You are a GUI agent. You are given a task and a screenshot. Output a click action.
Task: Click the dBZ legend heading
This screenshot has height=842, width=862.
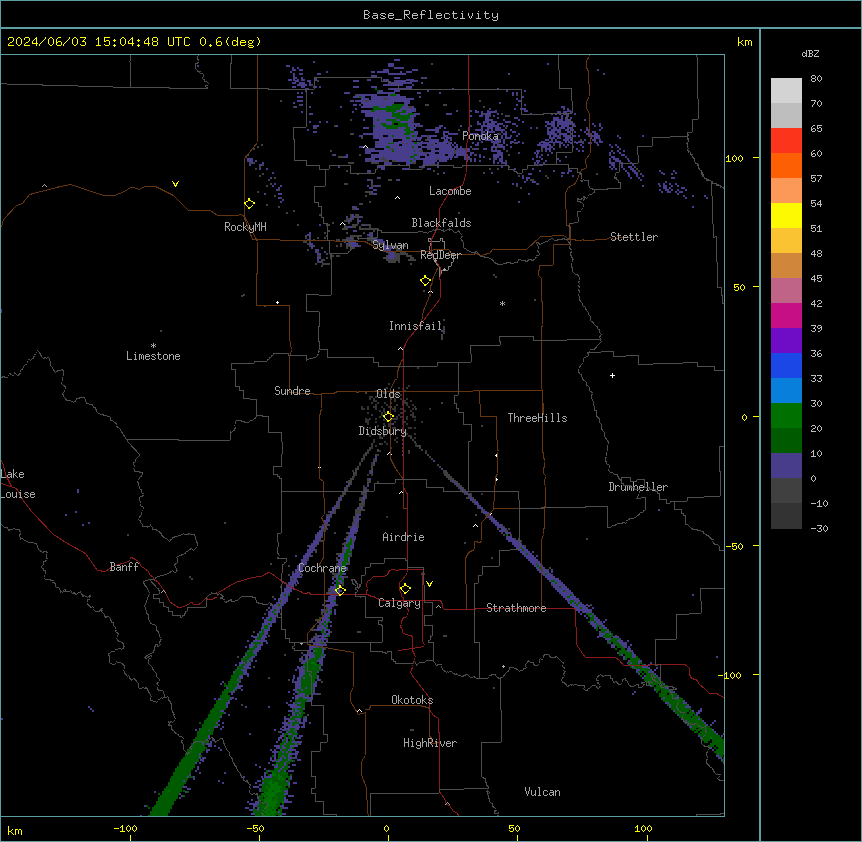click(810, 54)
